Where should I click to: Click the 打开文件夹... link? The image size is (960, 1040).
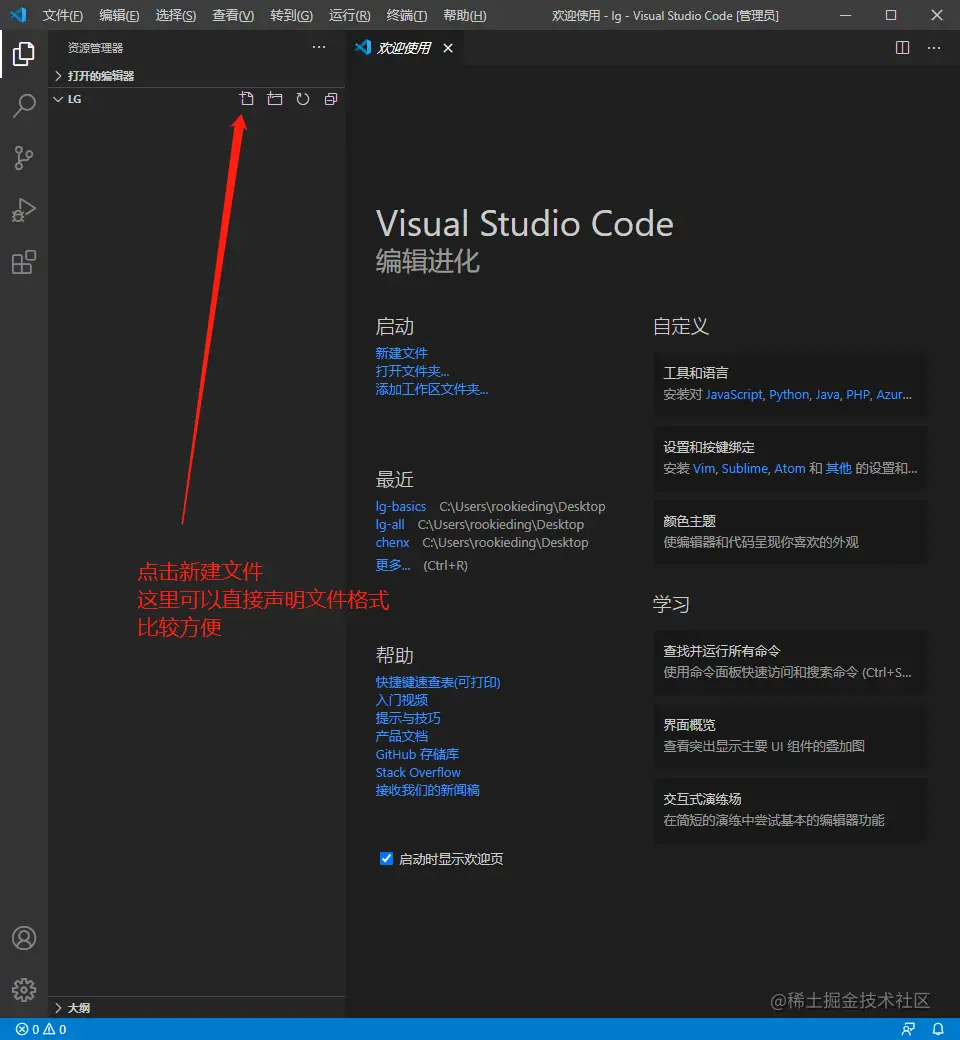(412, 371)
